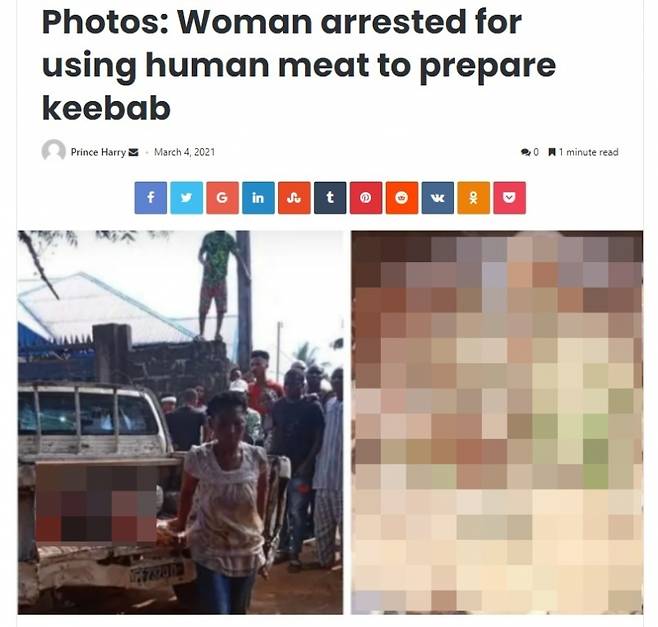Share the article to Reddit
658x627 pixels.
tap(402, 198)
